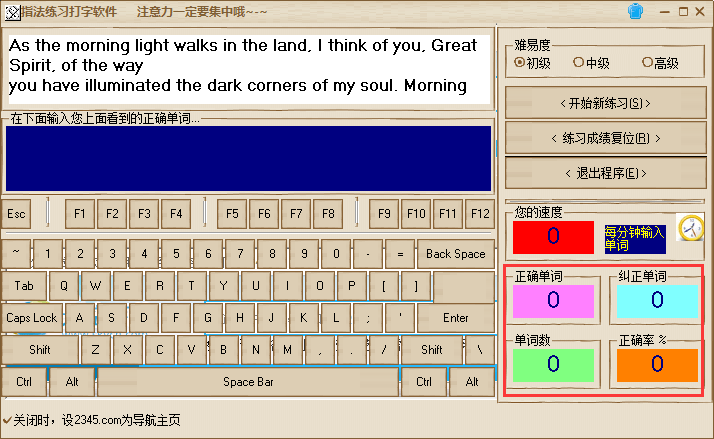Click the 练习成绩复位 reset button

pos(601,138)
